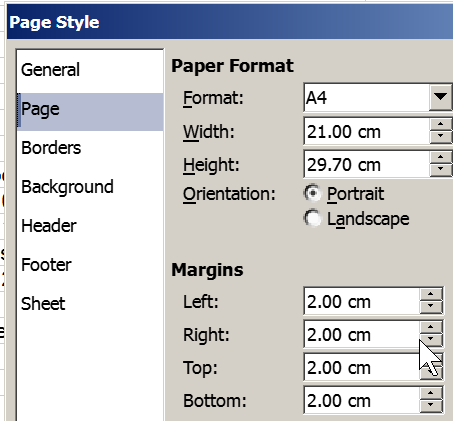Image resolution: width=453 pixels, height=421 pixels.
Task: Increase the paper Height spinner up arrow
Action: [441, 157]
